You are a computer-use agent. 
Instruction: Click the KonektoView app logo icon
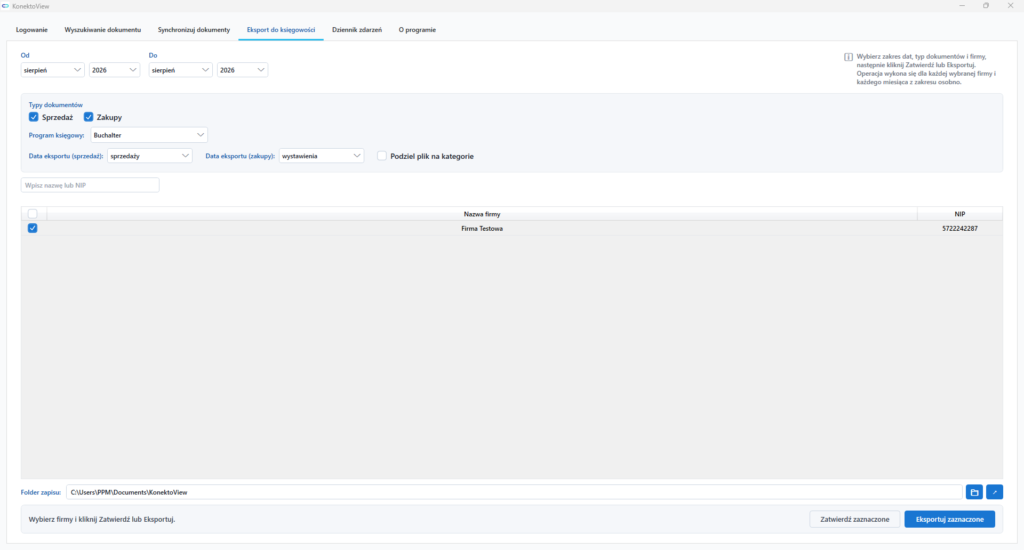[x=6, y=6]
